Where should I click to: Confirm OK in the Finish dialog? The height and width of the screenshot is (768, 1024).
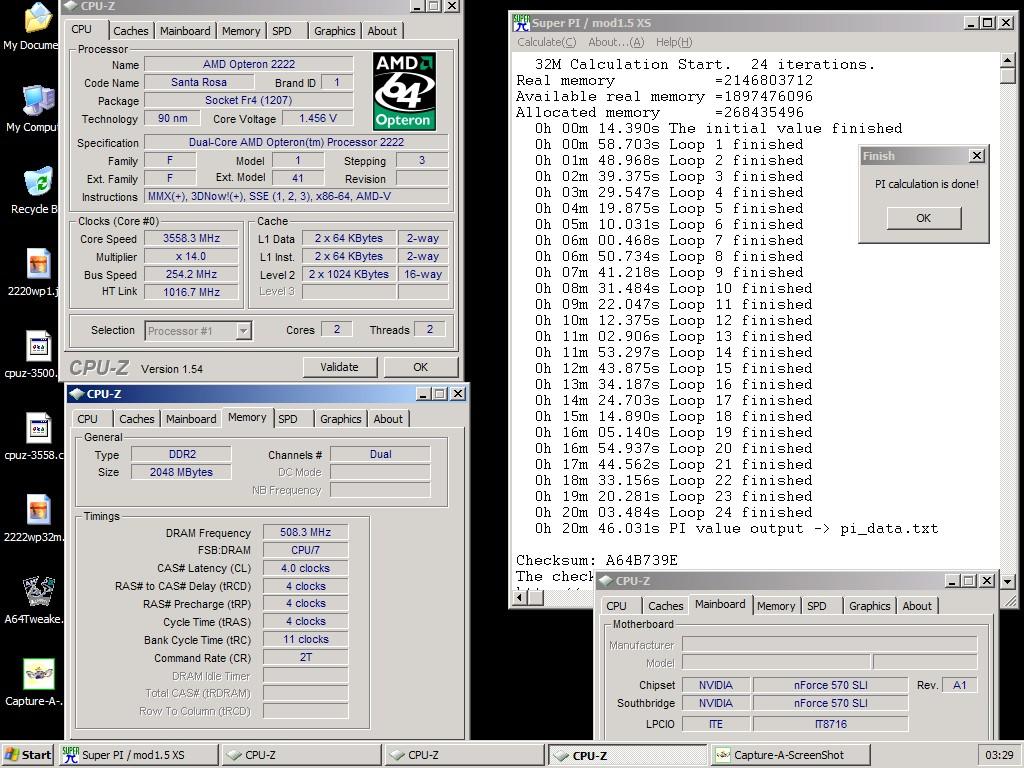click(x=923, y=218)
